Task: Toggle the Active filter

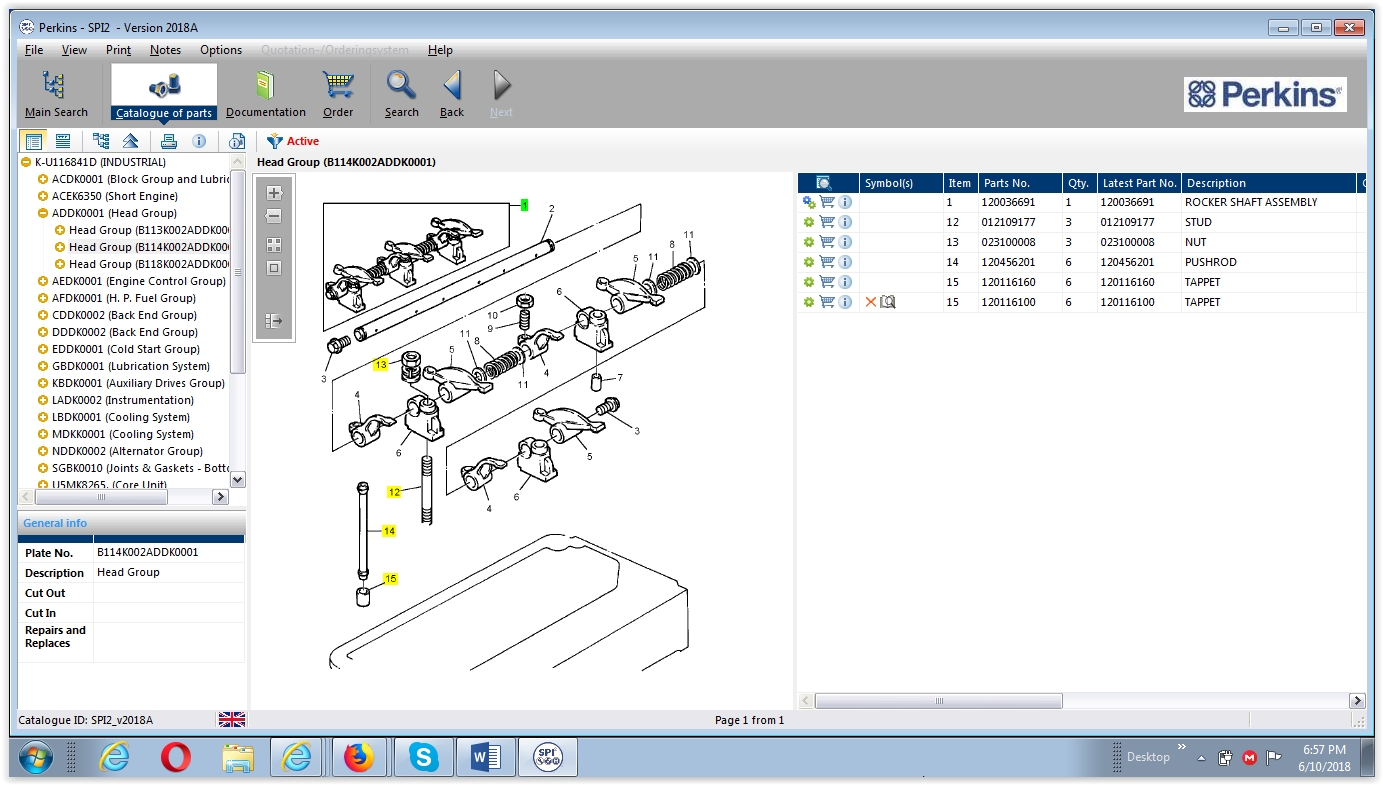Action: [292, 141]
